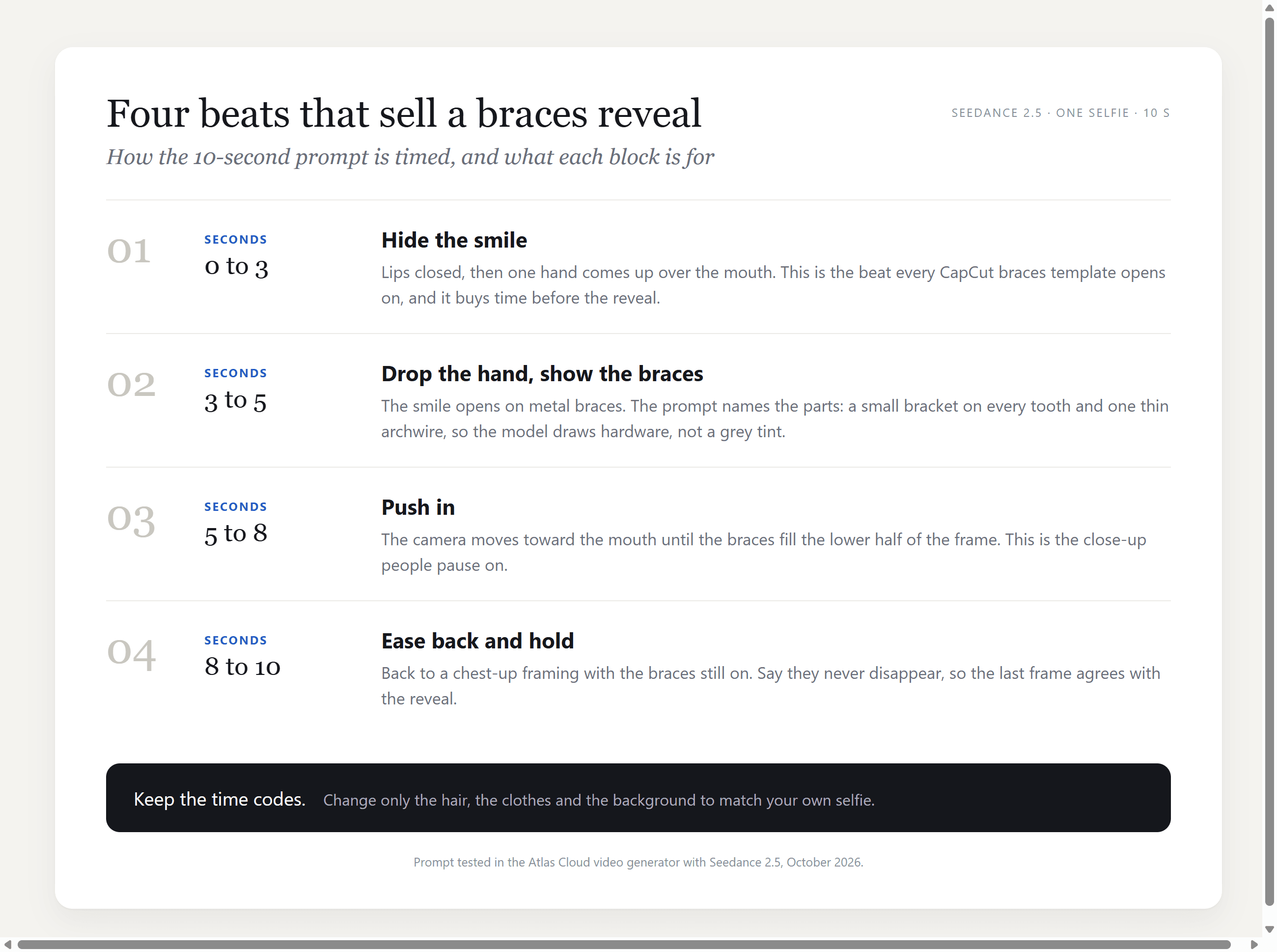1277x952 pixels.
Task: Click the '8 to 10' seconds value
Action: point(243,667)
